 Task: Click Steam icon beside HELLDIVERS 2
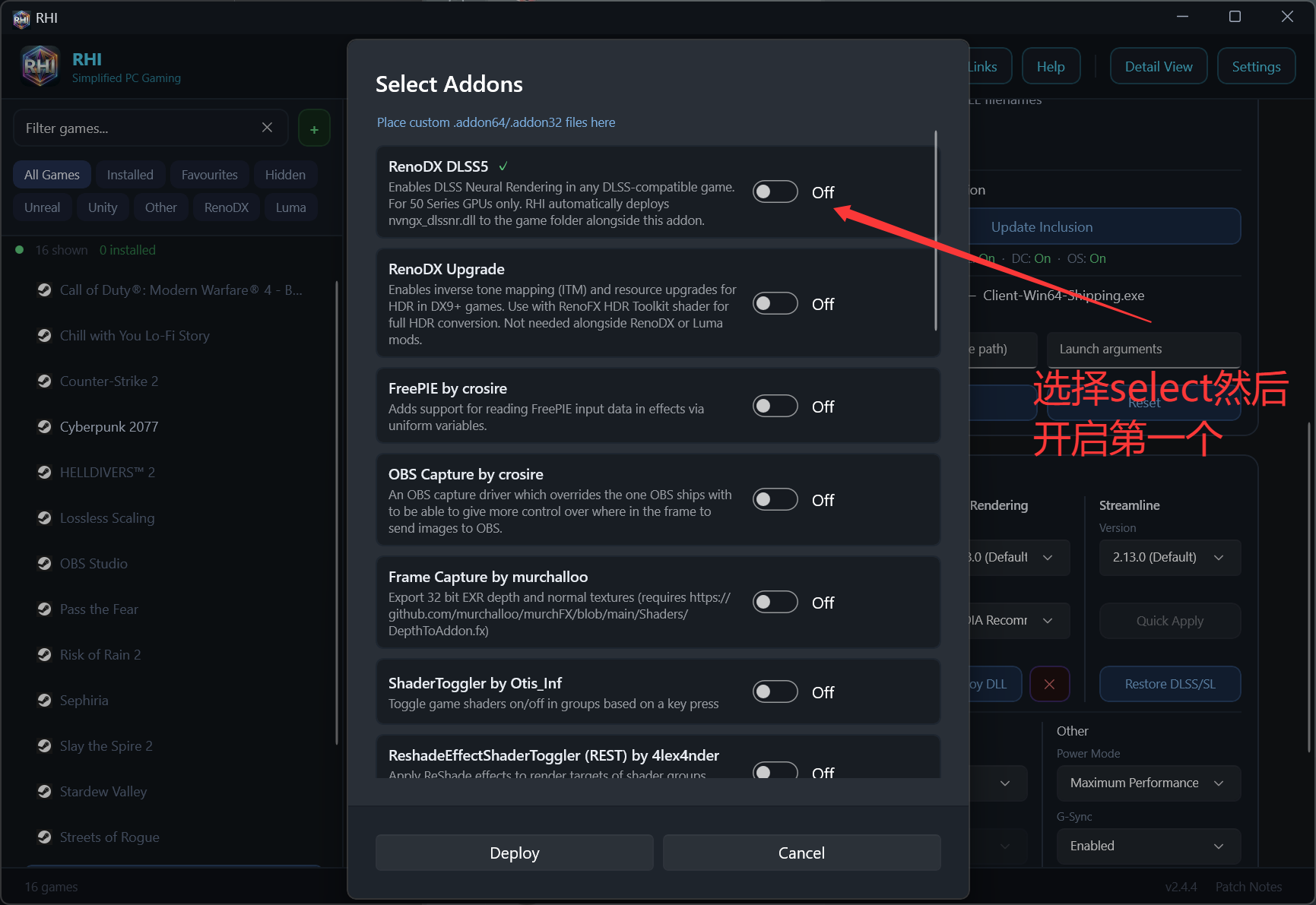coord(45,472)
